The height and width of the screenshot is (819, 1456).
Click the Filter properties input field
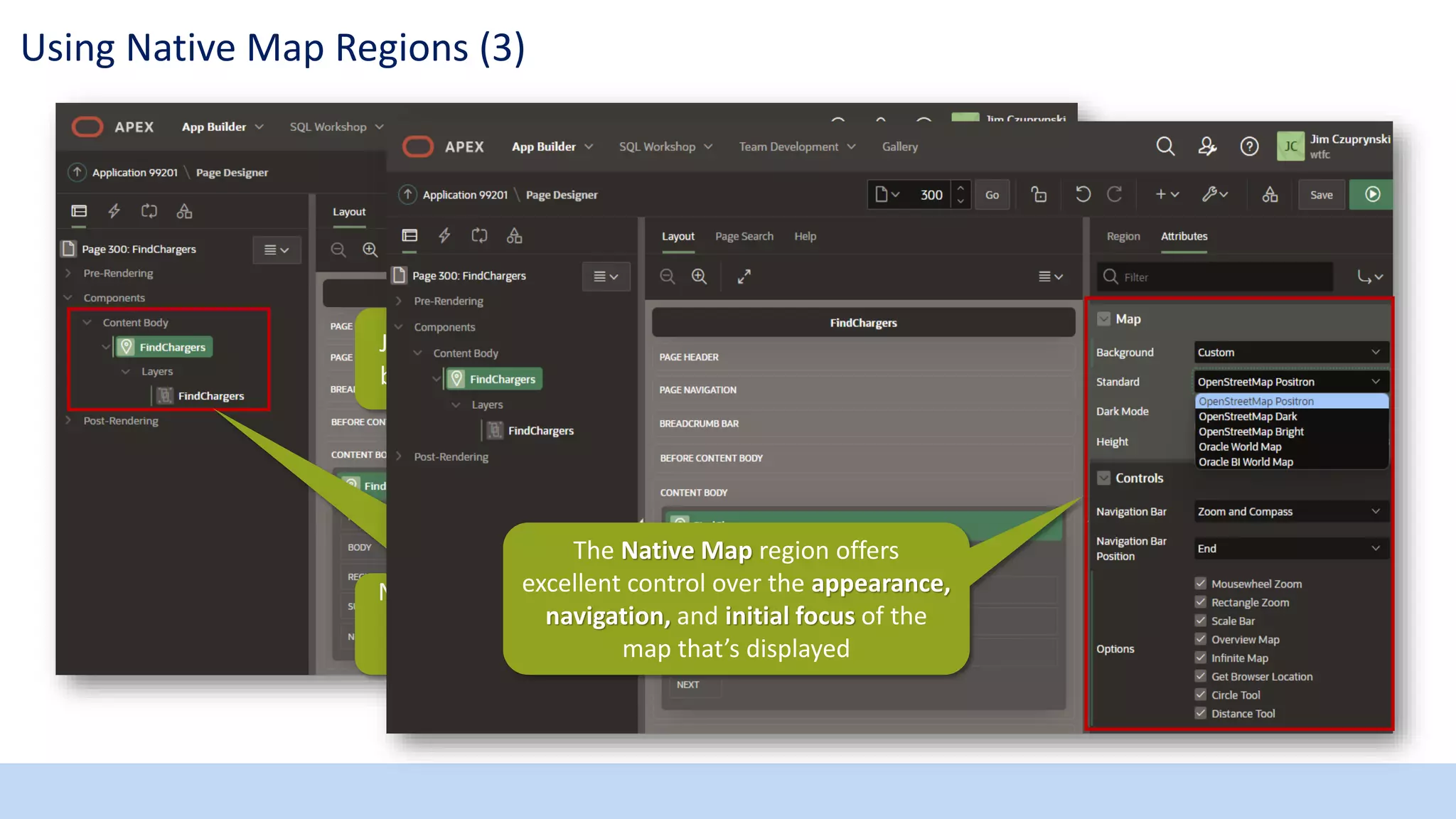coord(1216,277)
